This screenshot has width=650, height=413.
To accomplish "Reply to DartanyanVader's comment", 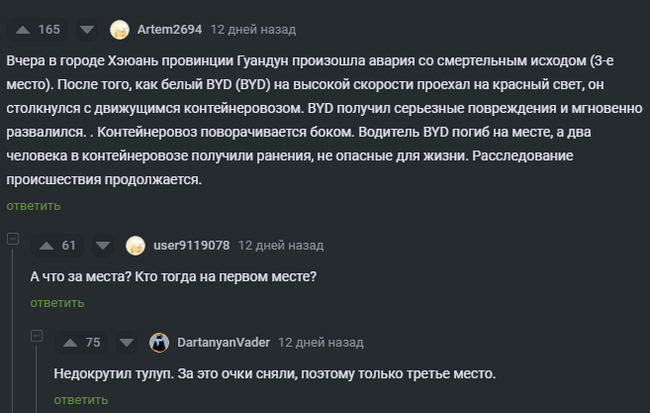I will tap(81, 400).
